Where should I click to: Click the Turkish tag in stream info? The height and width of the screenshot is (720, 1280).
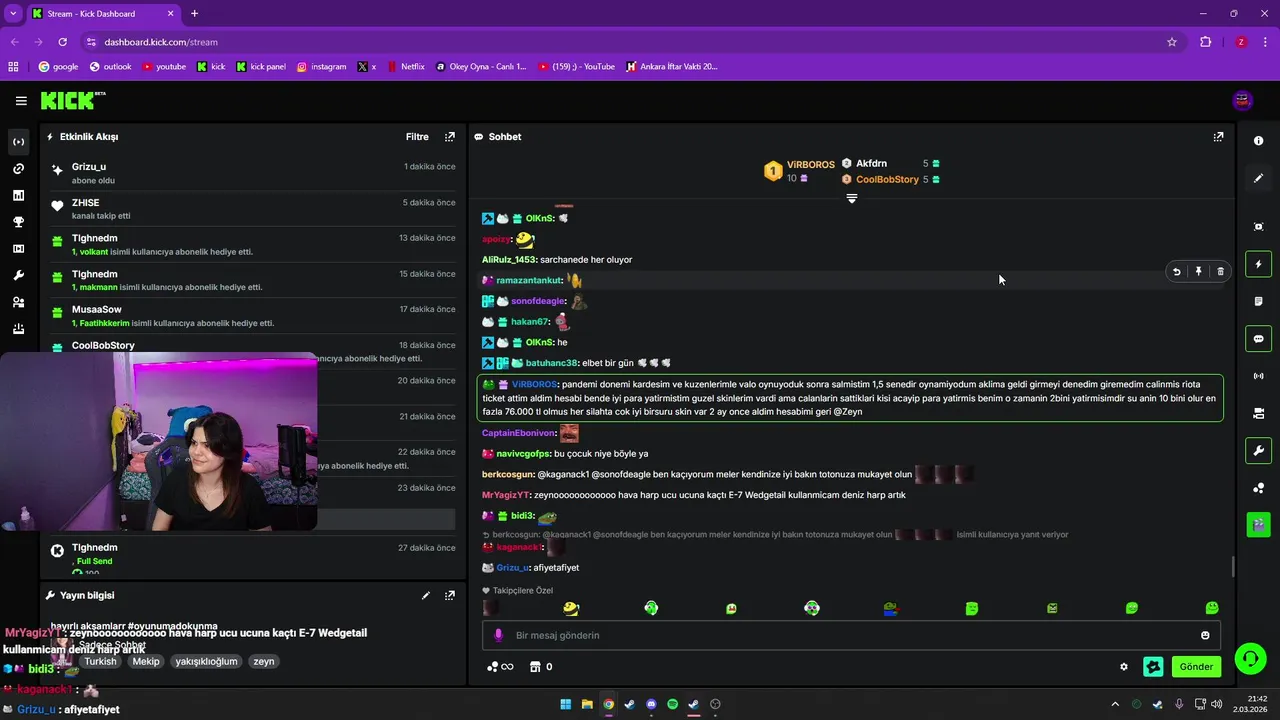[100, 662]
